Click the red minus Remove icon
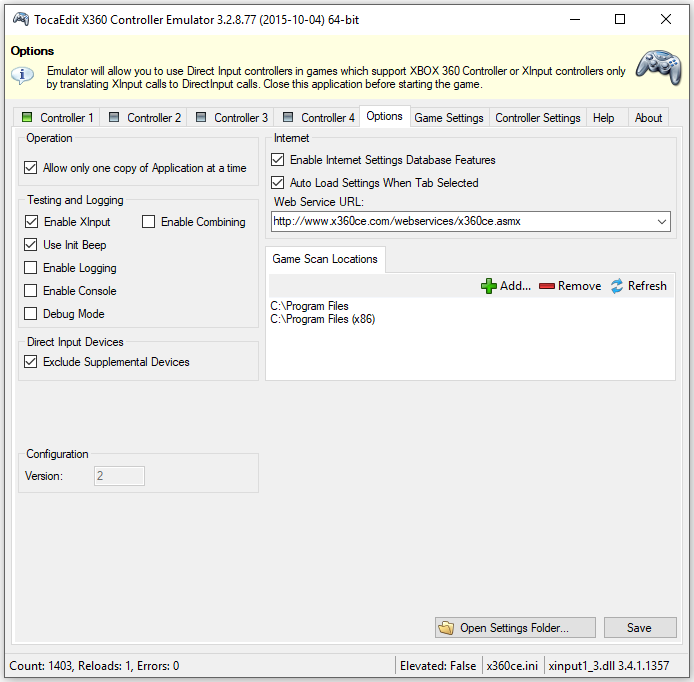Viewport: 694px width, 682px height. point(547,286)
